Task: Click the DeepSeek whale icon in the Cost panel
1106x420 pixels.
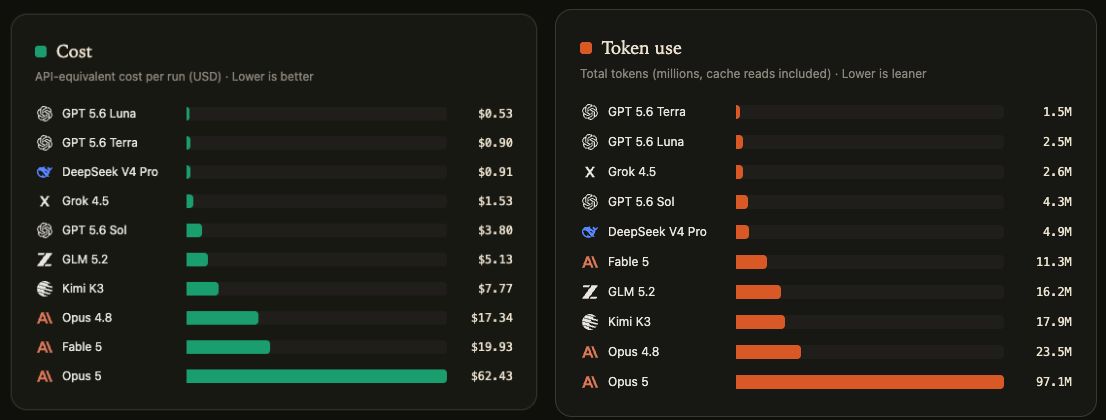Action: (x=44, y=172)
